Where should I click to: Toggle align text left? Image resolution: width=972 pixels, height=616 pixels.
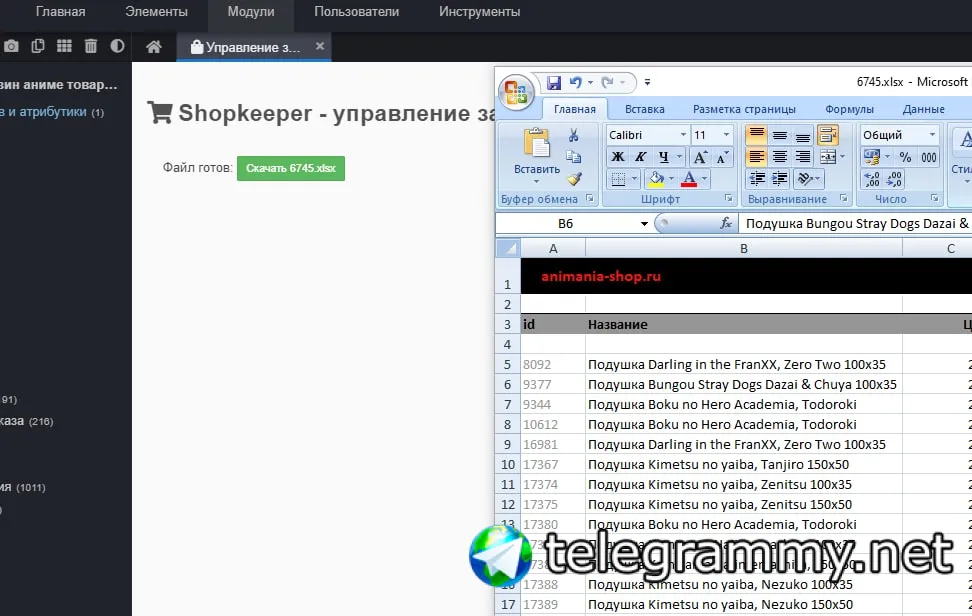tap(757, 157)
